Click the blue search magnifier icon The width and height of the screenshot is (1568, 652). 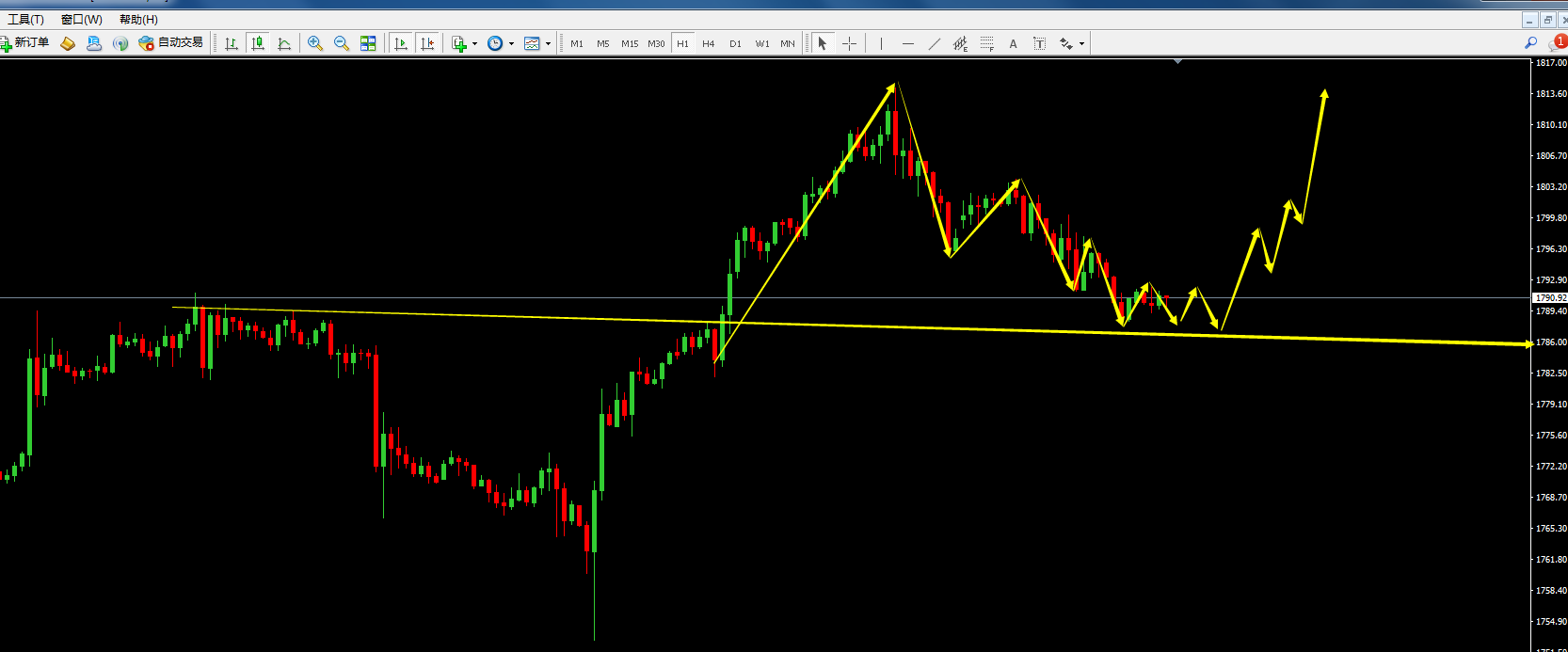[1530, 43]
